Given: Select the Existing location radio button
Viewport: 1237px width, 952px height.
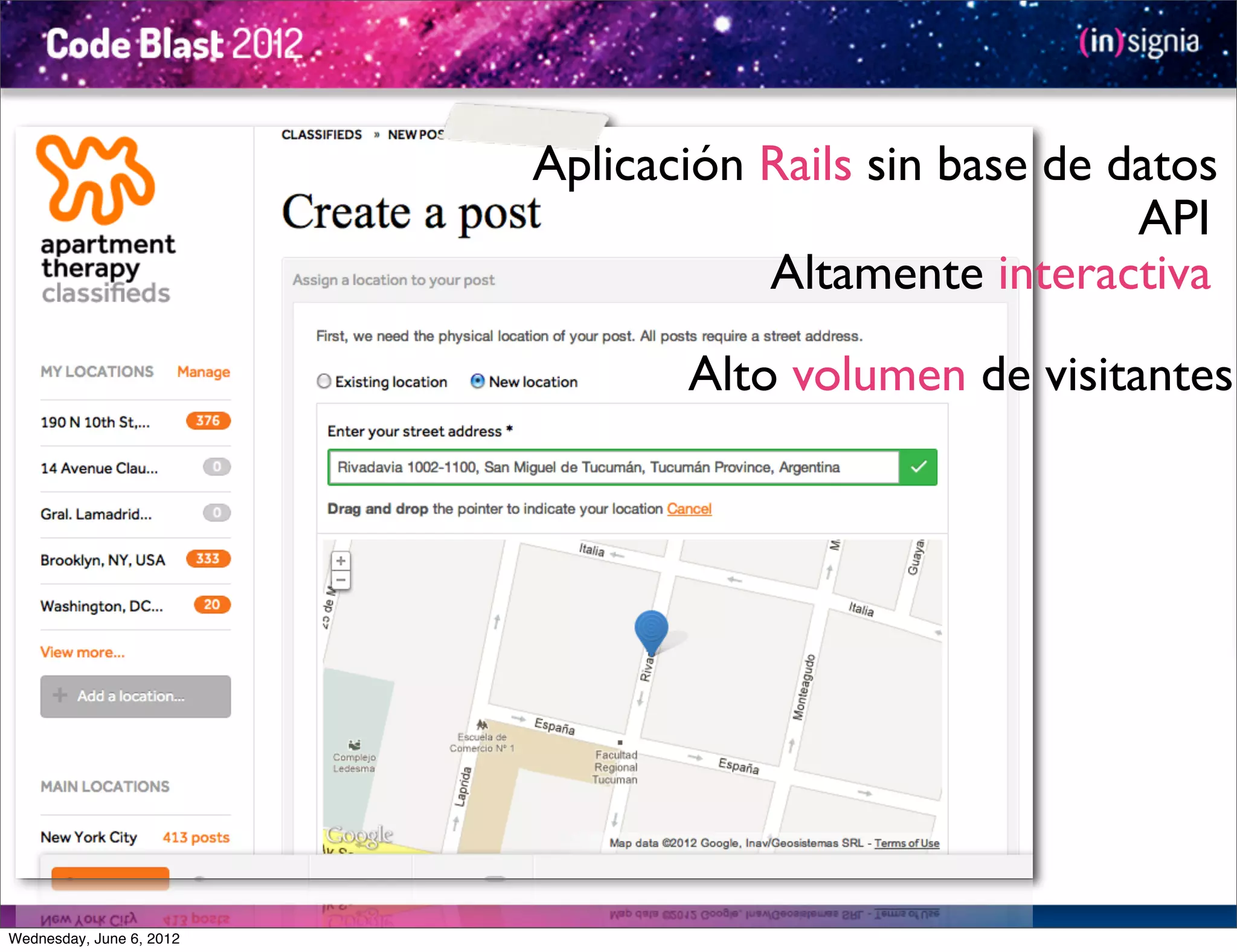Looking at the screenshot, I should tap(324, 381).
